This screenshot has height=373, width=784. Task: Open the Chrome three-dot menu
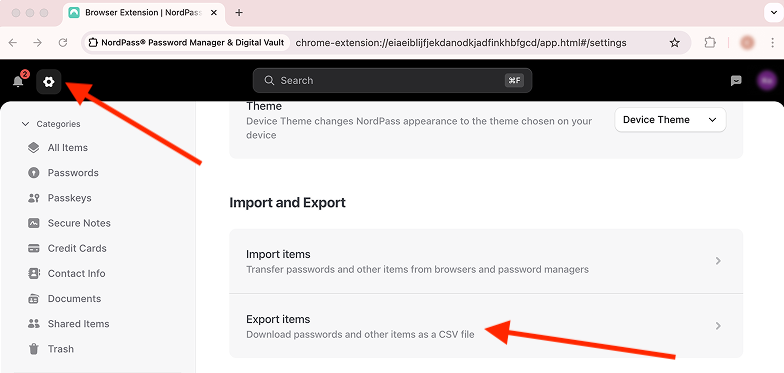773,42
